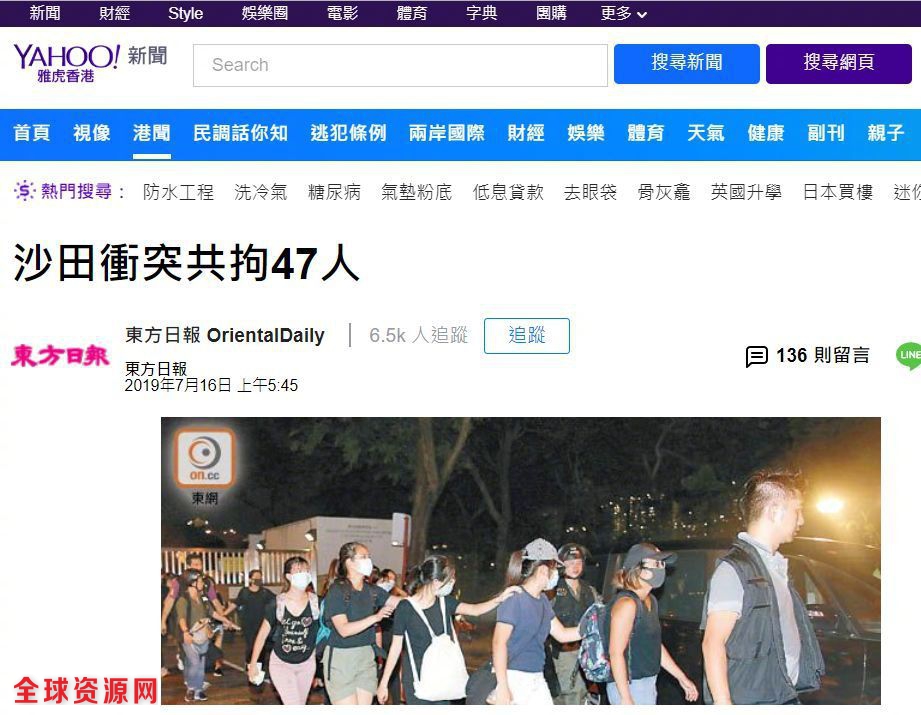This screenshot has width=921, height=715.
Task: Click into the Search input field
Action: (400, 65)
